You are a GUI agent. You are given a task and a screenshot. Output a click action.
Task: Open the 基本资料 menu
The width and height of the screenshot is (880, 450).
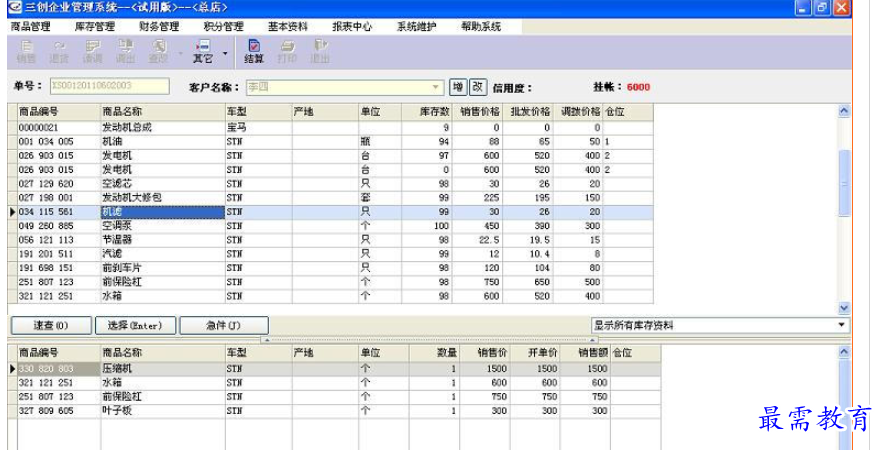click(288, 26)
